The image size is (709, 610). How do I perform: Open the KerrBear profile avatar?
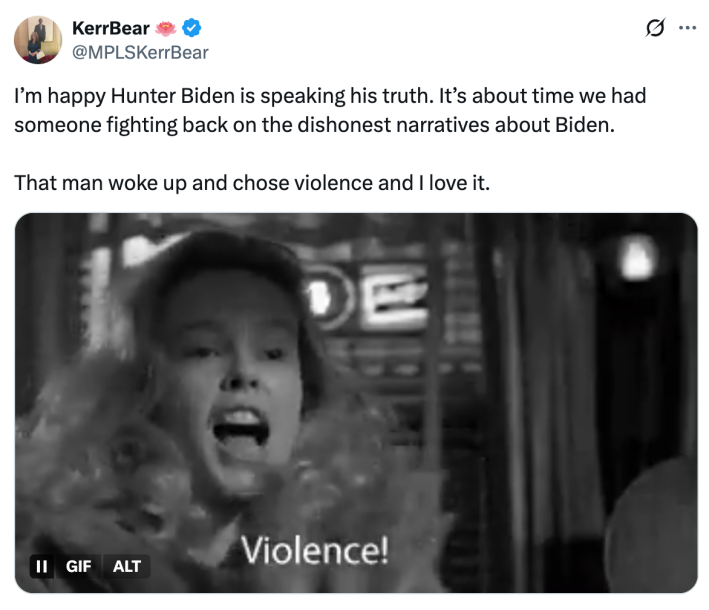[x=37, y=40]
